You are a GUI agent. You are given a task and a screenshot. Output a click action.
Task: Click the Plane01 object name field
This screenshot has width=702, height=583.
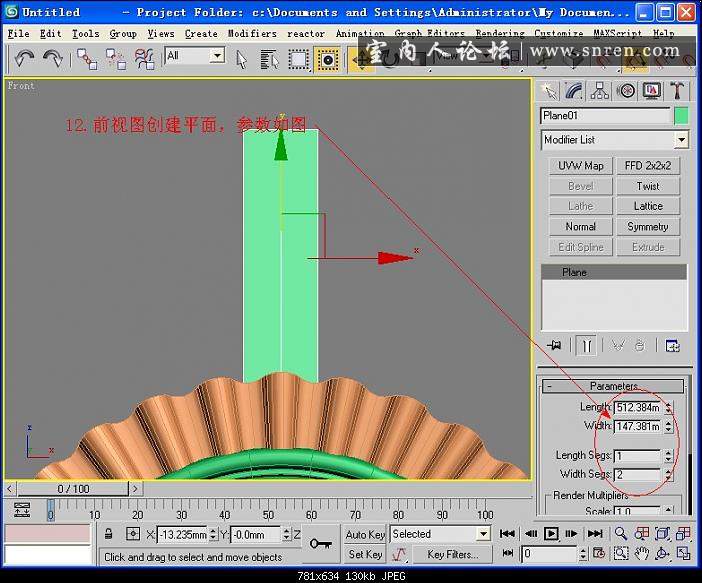pos(605,116)
